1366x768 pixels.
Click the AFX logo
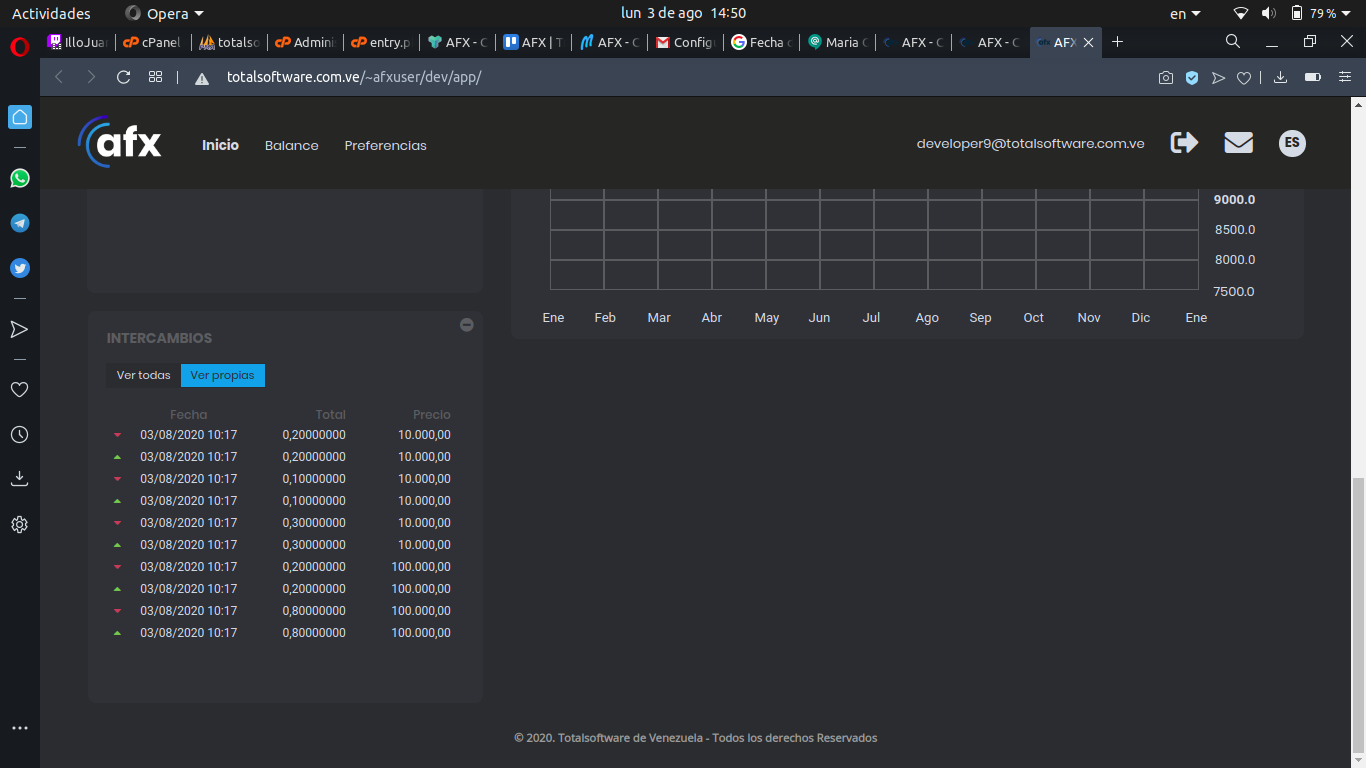(x=120, y=143)
